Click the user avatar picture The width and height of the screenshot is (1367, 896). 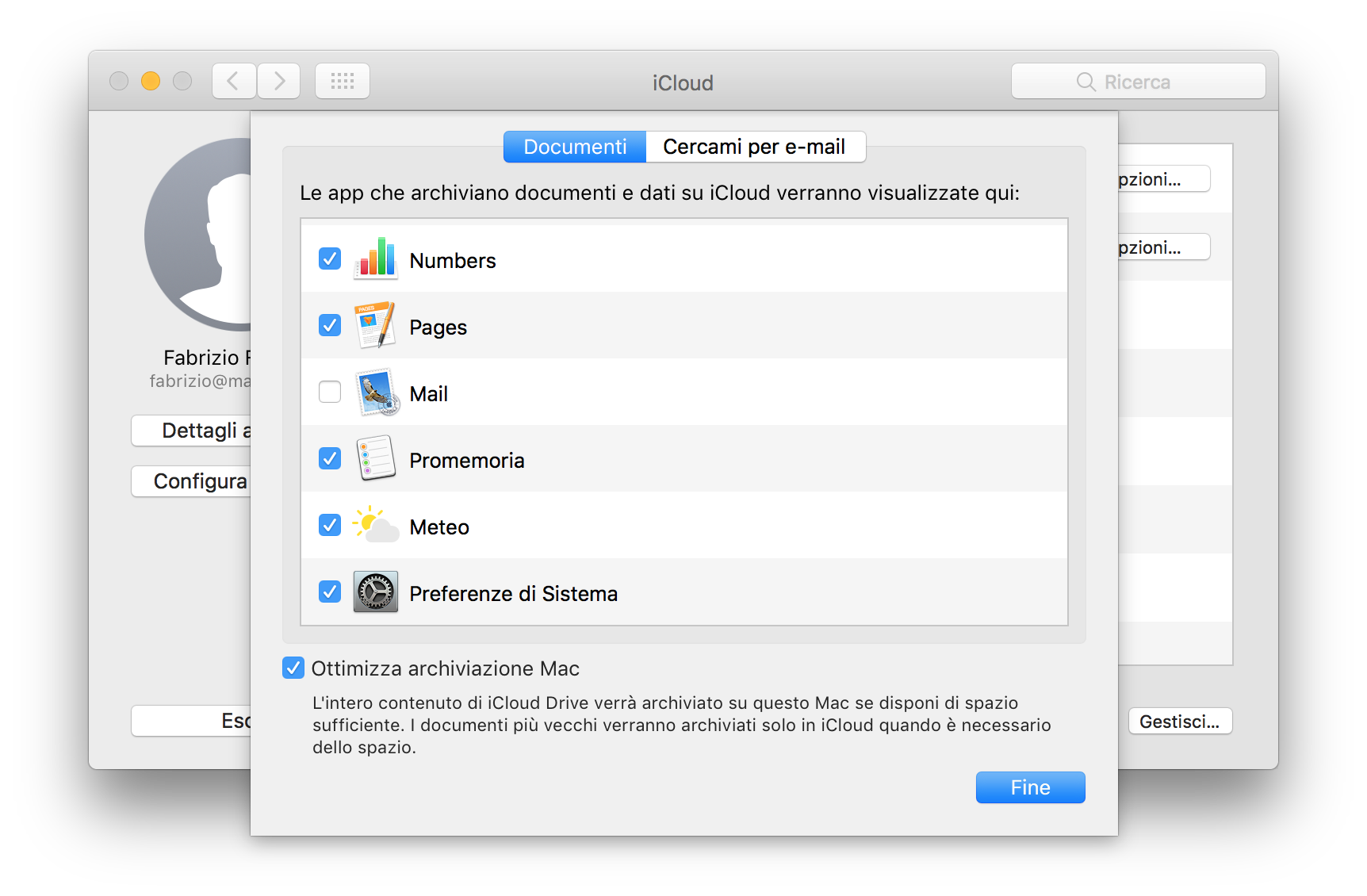click(x=198, y=235)
